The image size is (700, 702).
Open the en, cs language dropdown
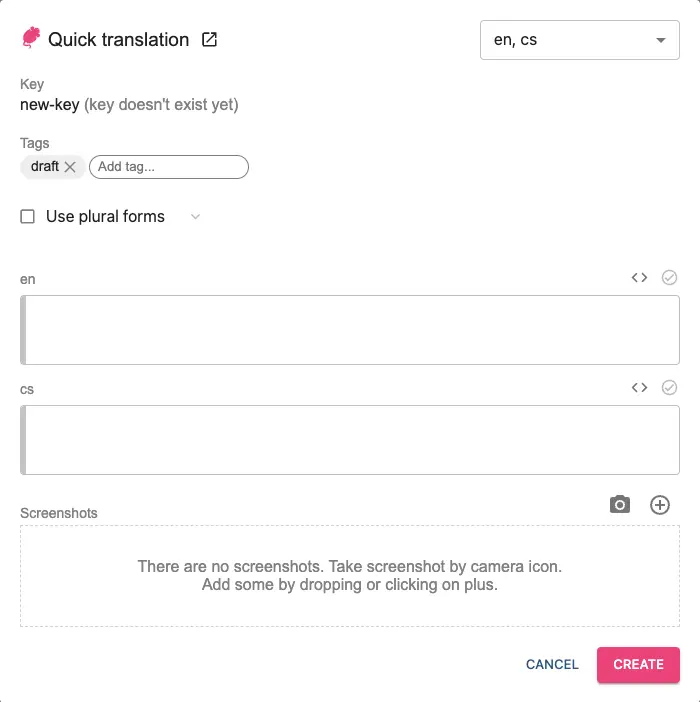click(570, 40)
